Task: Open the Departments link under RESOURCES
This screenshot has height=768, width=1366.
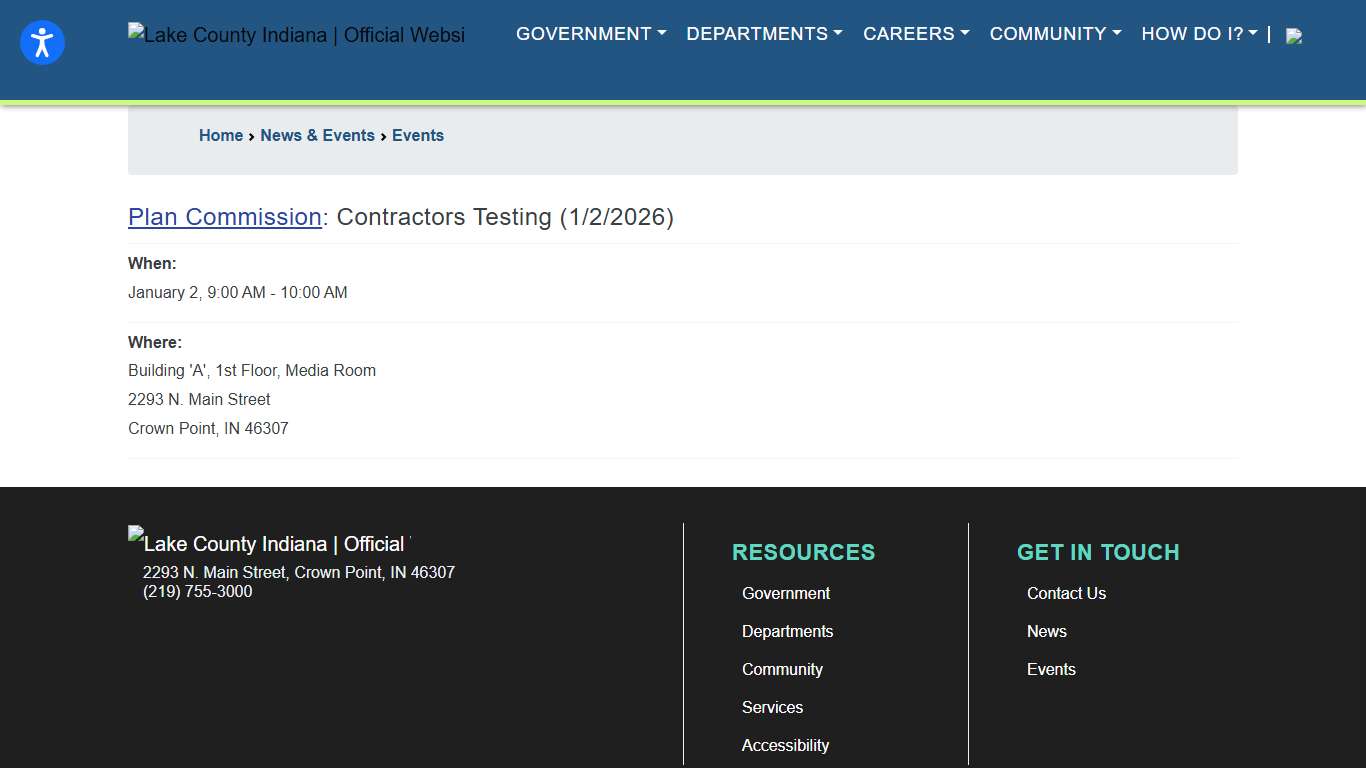Action: tap(787, 631)
